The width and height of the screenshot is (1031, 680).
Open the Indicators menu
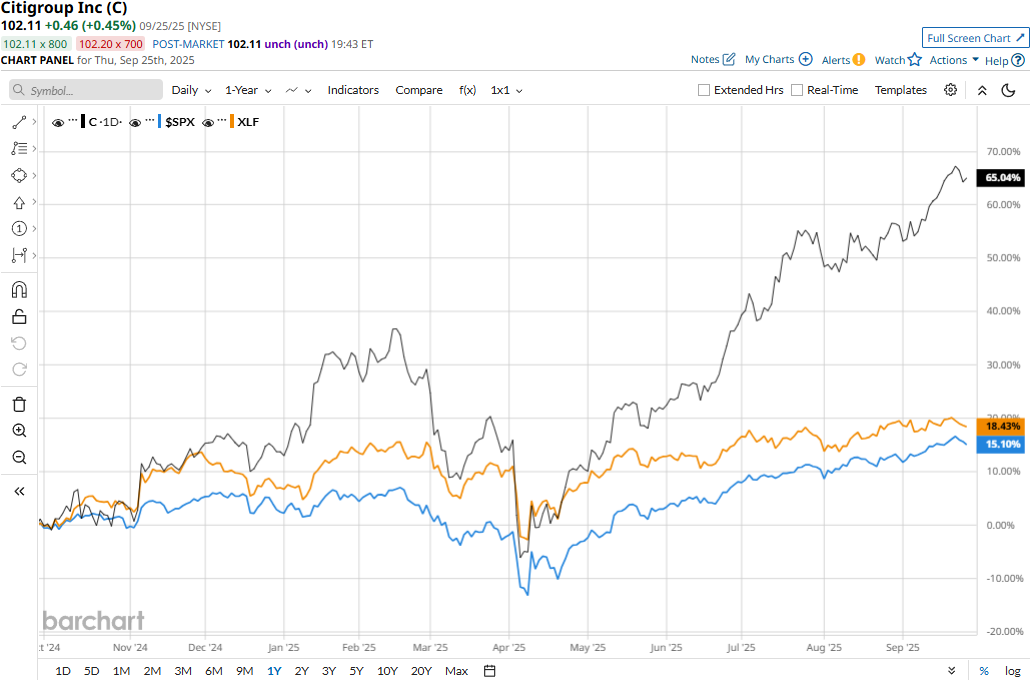pyautogui.click(x=353, y=90)
